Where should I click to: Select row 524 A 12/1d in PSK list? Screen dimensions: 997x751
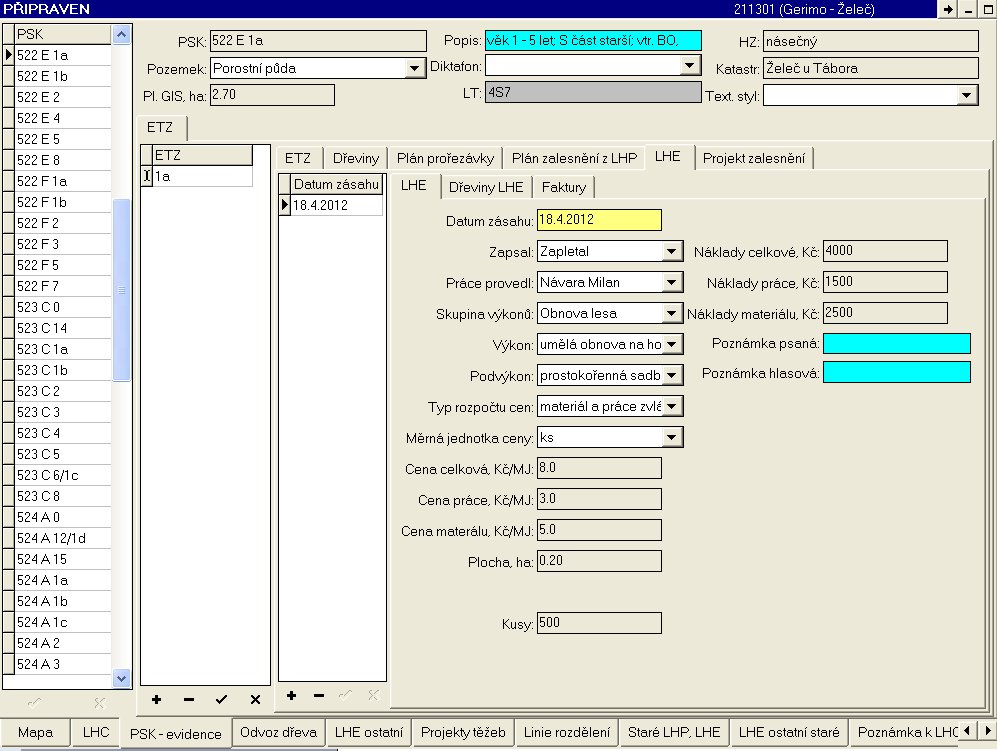tap(63, 538)
